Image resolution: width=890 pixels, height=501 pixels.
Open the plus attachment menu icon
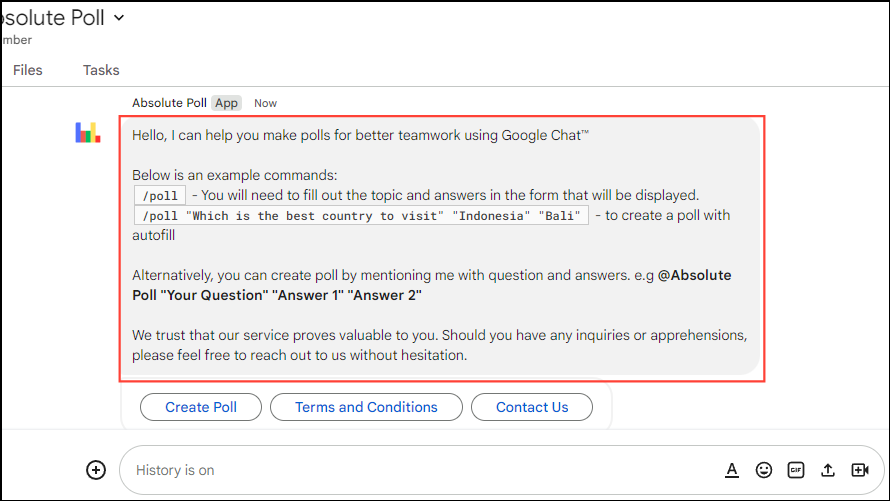point(96,470)
